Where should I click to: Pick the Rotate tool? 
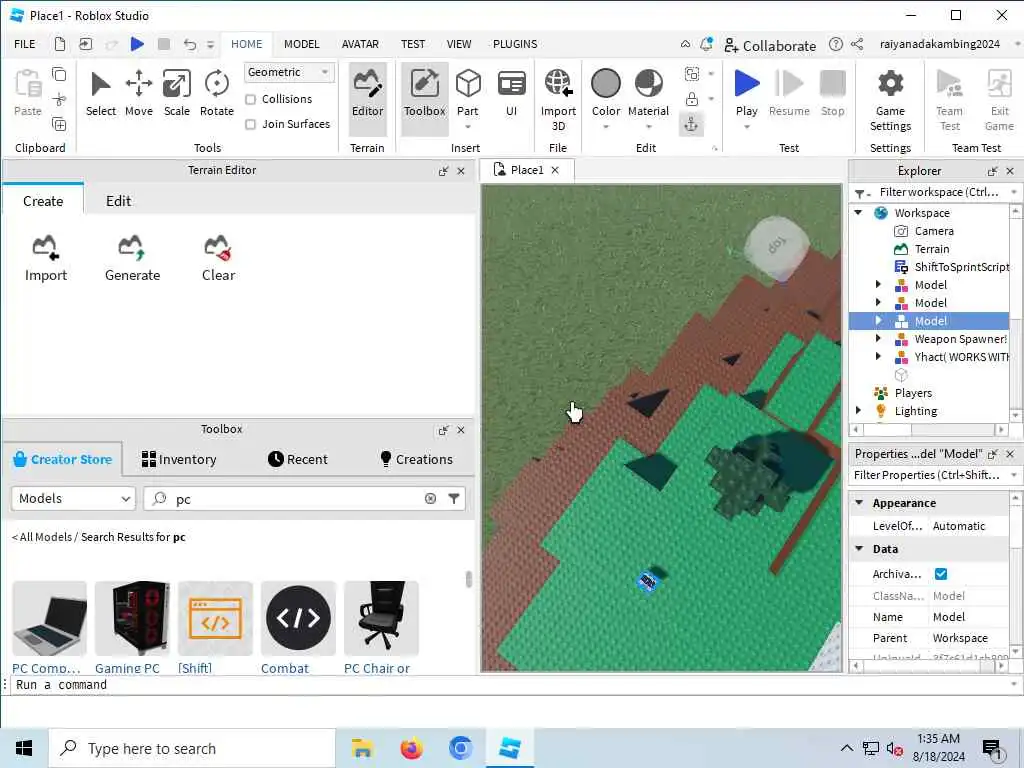pos(216,94)
